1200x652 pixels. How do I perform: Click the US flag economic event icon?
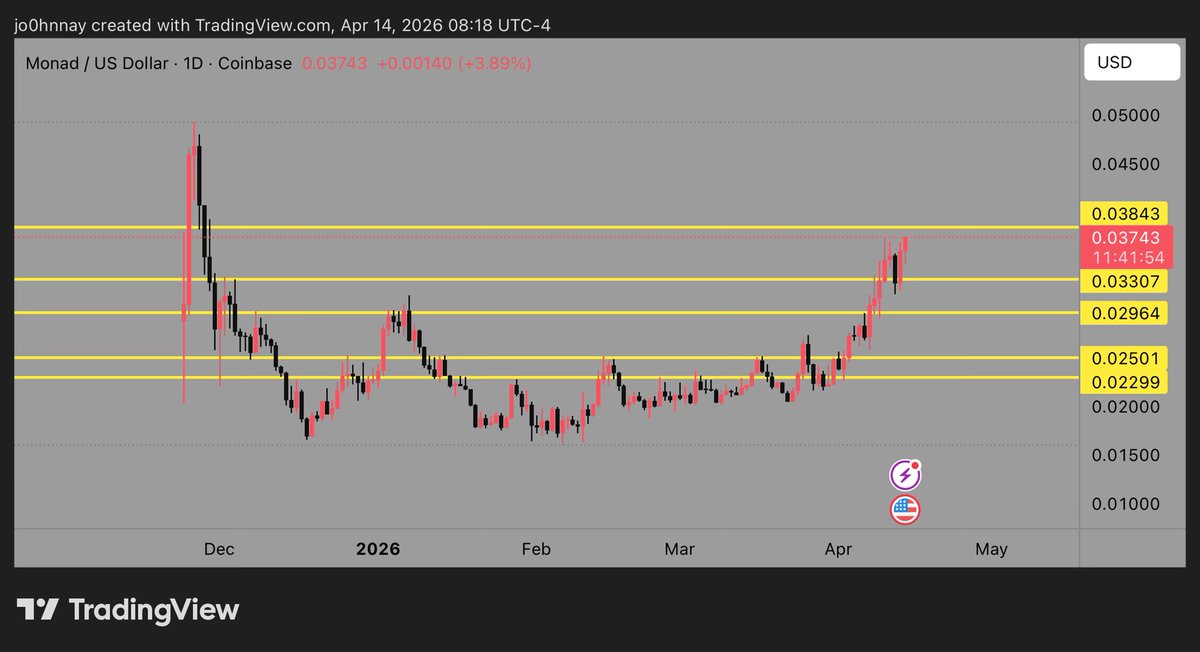pyautogui.click(x=905, y=510)
